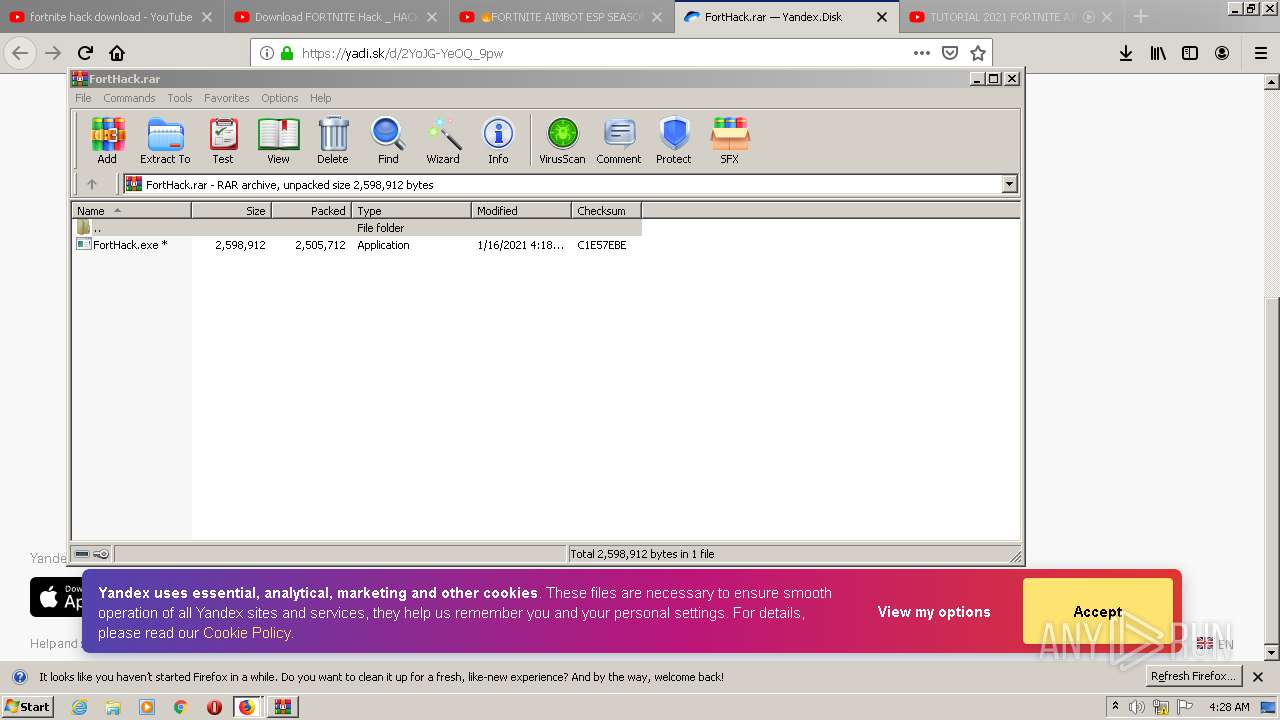Switch to 'TUTORIAL 2021 FORTNITE' tab

[x=1010, y=17]
